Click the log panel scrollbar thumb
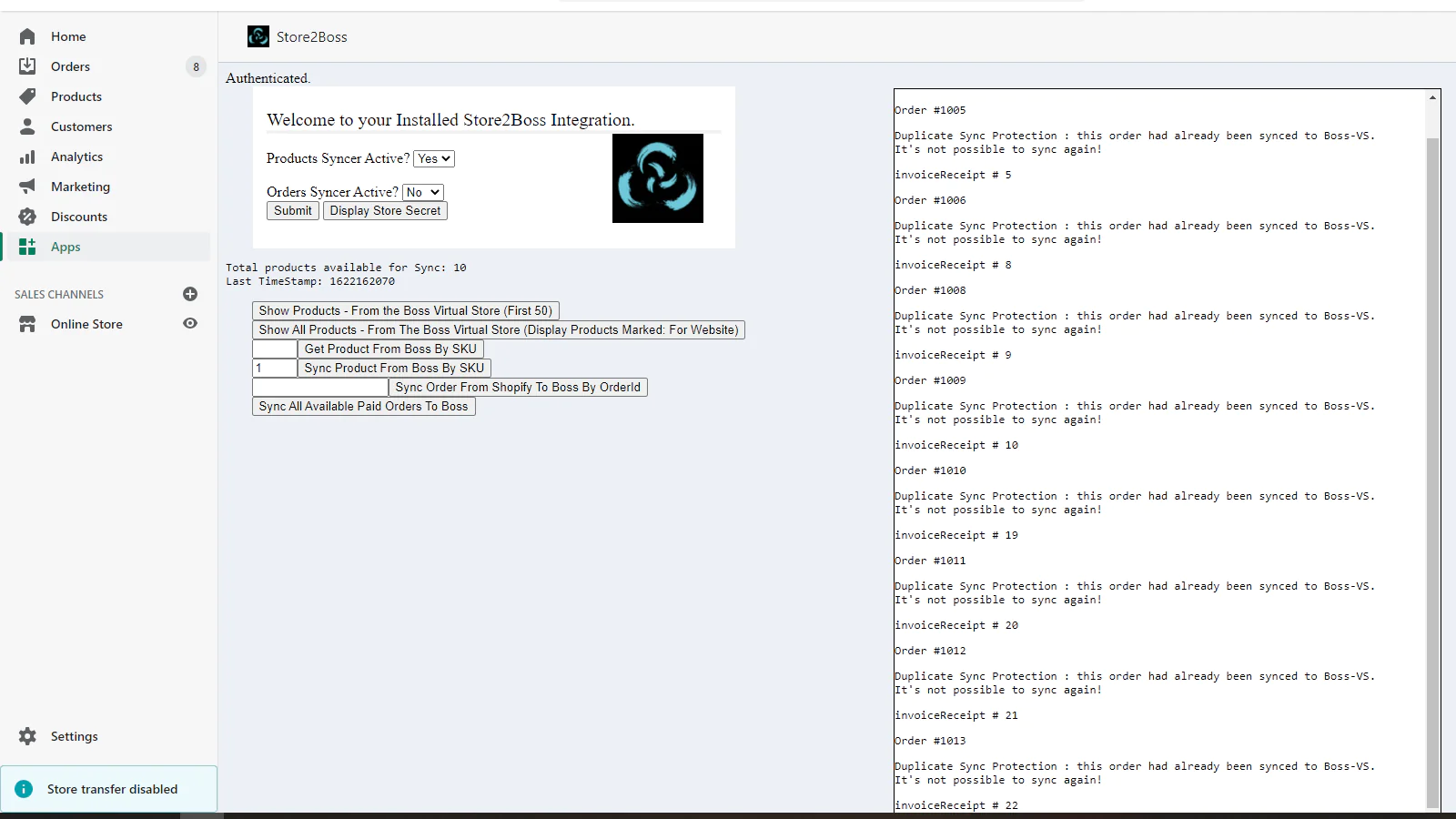 point(1432,473)
